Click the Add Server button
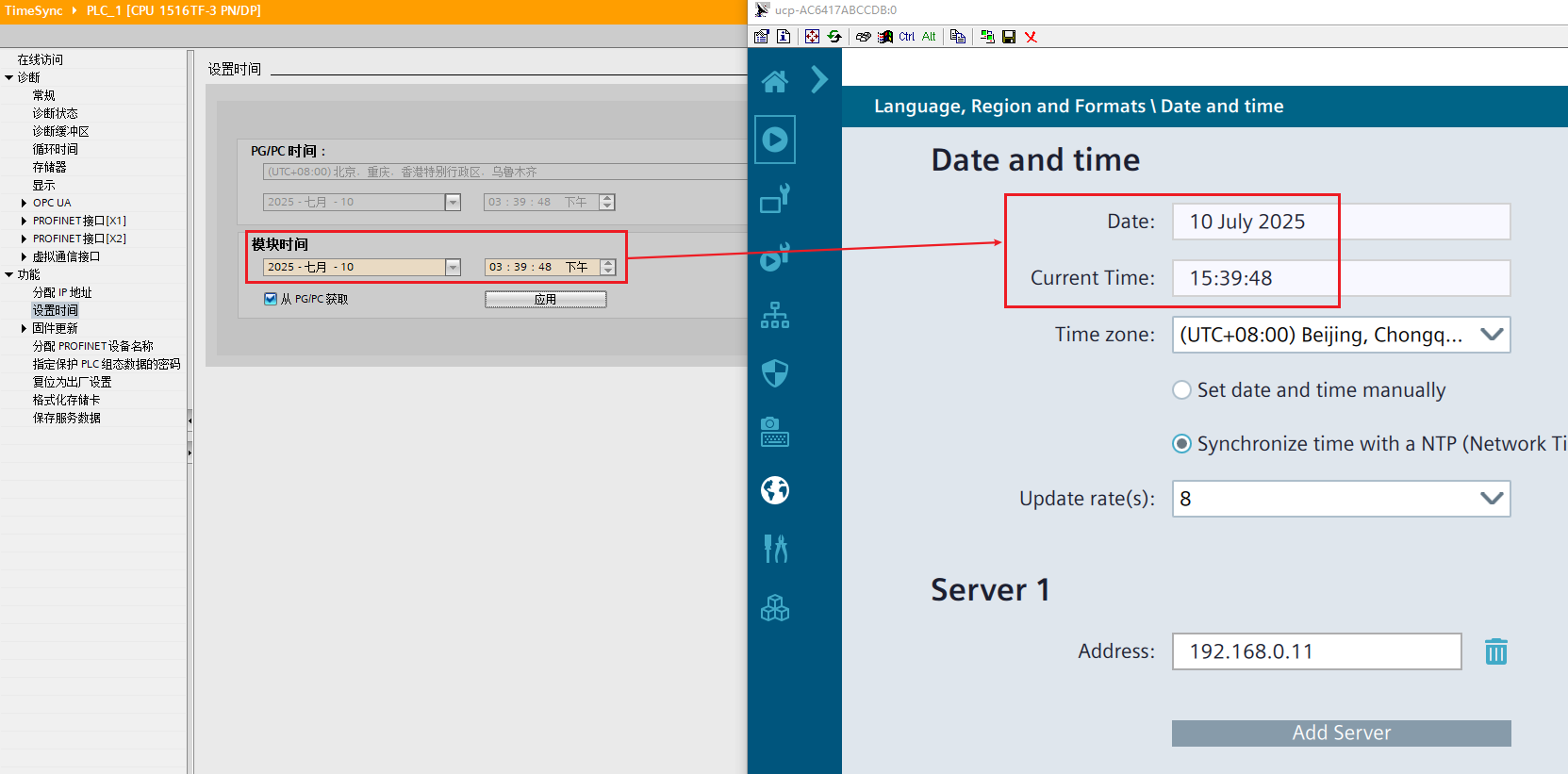Image resolution: width=1568 pixels, height=774 pixels. coord(1340,733)
